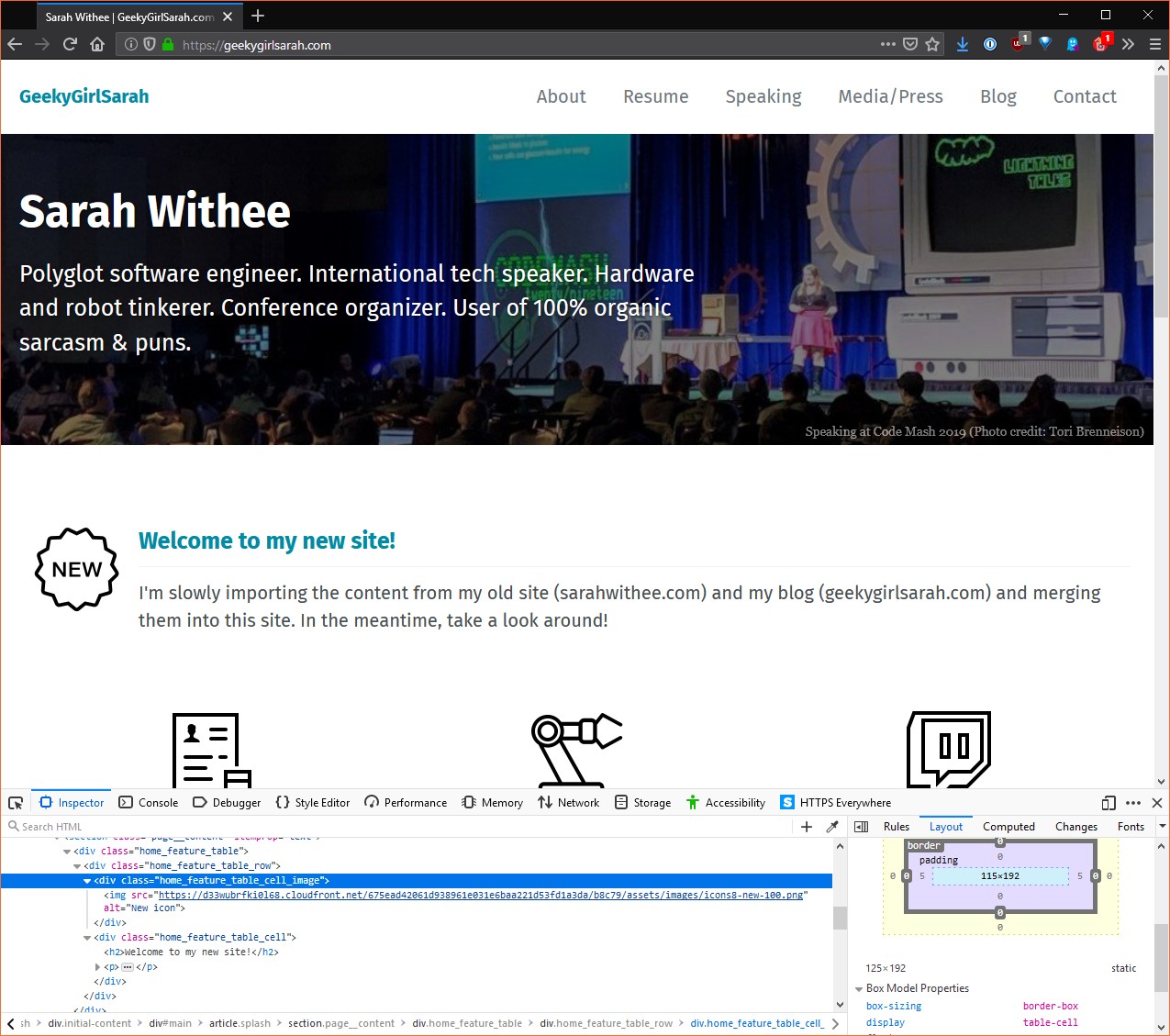Image resolution: width=1170 pixels, height=1036 pixels.
Task: Open the Contact navigation link
Action: coord(1085,96)
